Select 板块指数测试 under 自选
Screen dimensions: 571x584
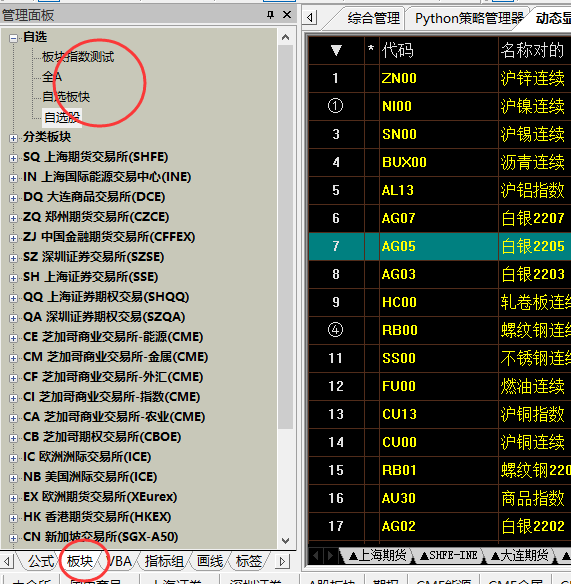(x=78, y=57)
